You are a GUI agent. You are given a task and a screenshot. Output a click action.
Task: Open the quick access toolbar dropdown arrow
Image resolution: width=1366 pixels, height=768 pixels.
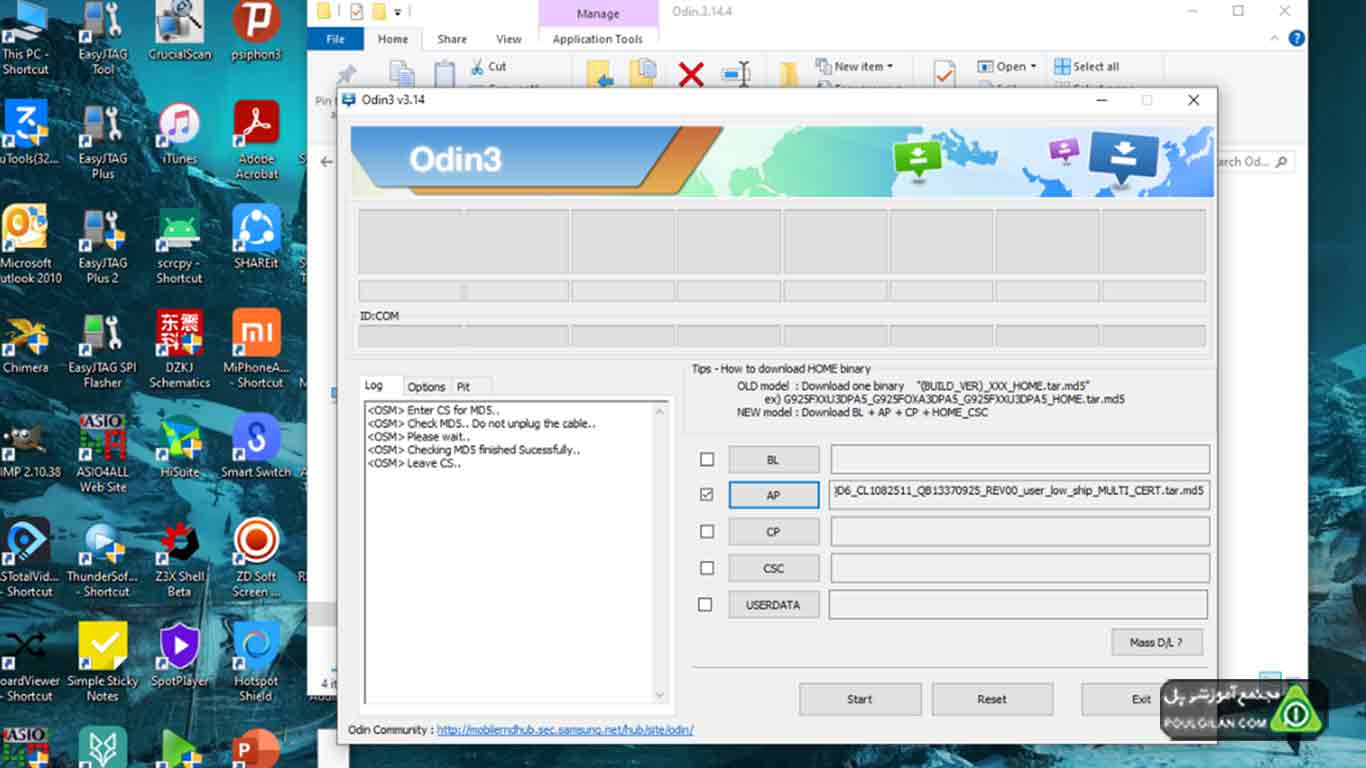[398, 11]
